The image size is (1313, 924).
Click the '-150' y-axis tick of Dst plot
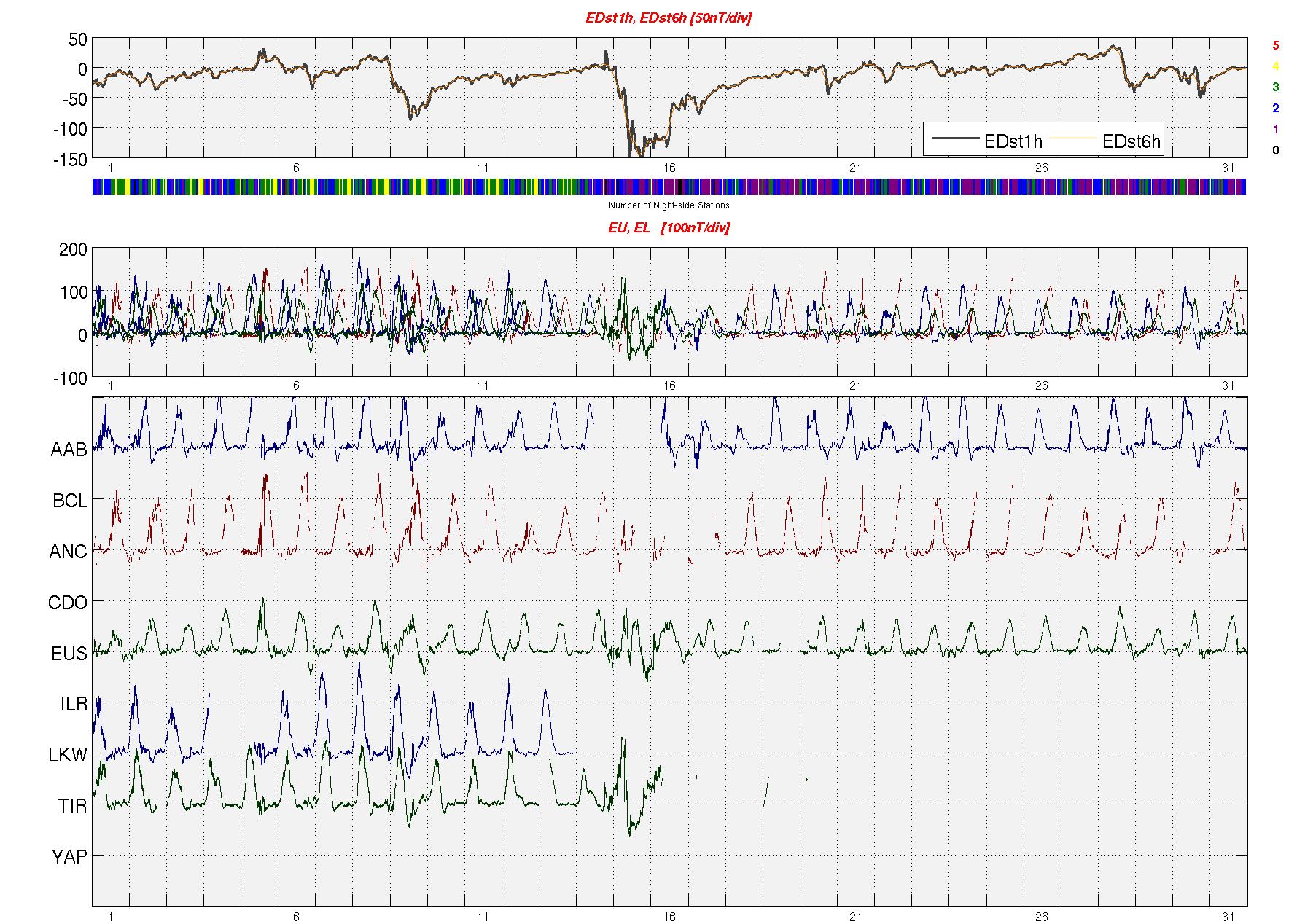click(x=71, y=159)
